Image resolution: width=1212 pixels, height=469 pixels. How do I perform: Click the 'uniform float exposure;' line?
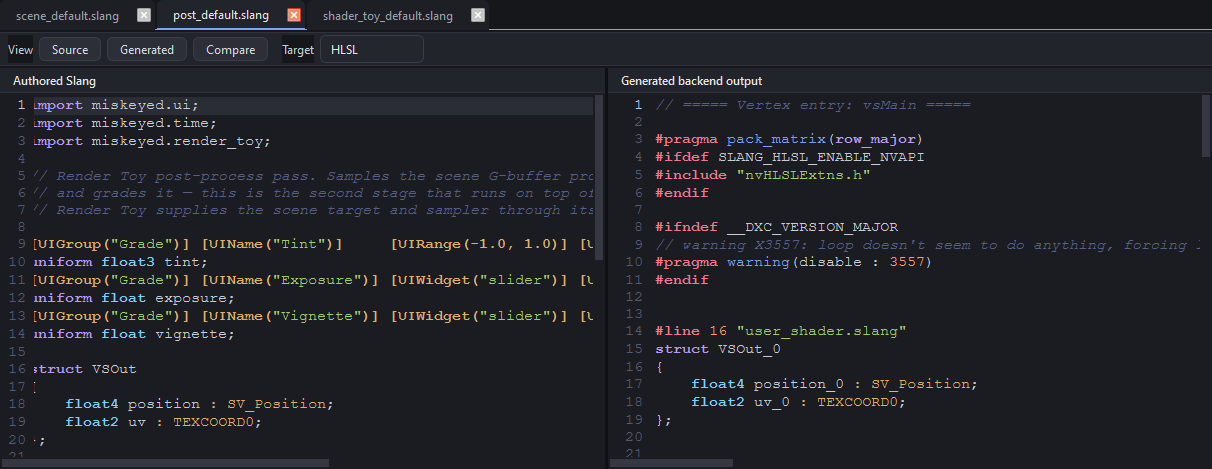pos(134,297)
